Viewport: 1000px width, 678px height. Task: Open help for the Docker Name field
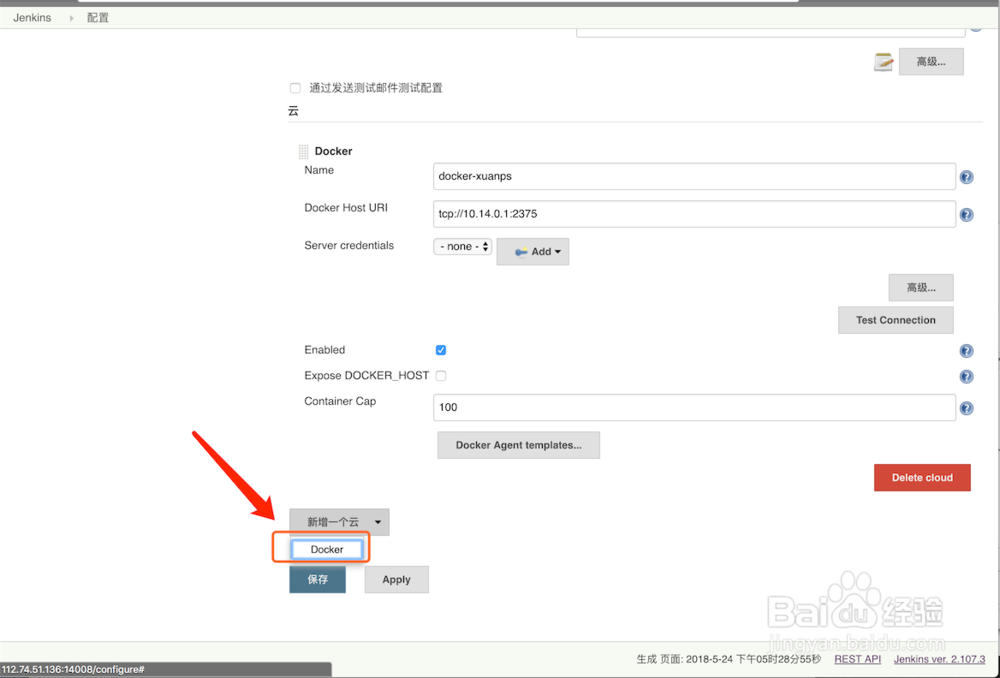(966, 177)
